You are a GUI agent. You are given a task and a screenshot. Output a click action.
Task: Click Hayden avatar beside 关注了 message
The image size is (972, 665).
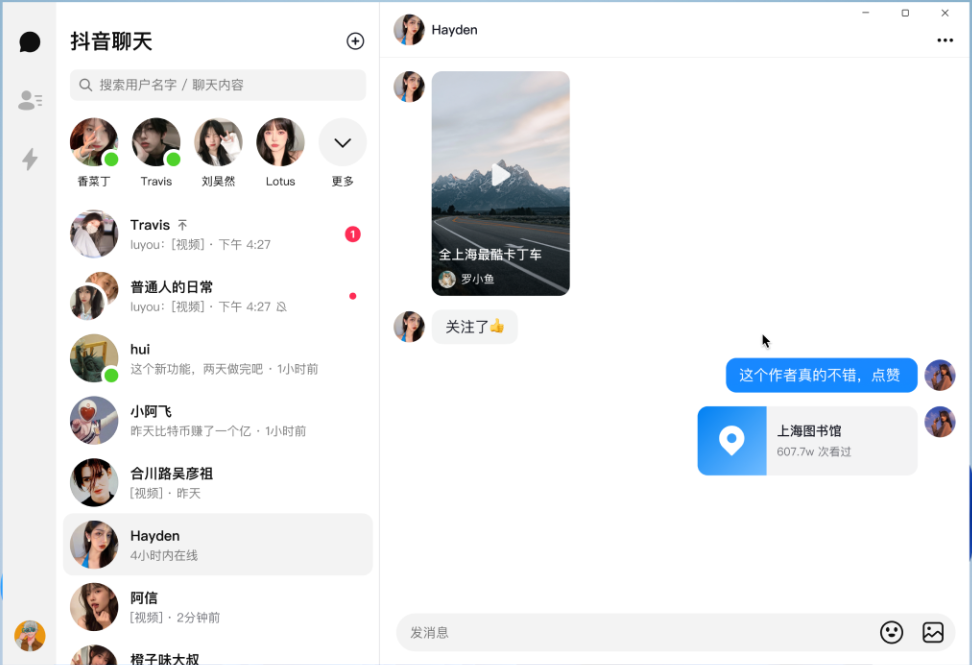pos(409,327)
